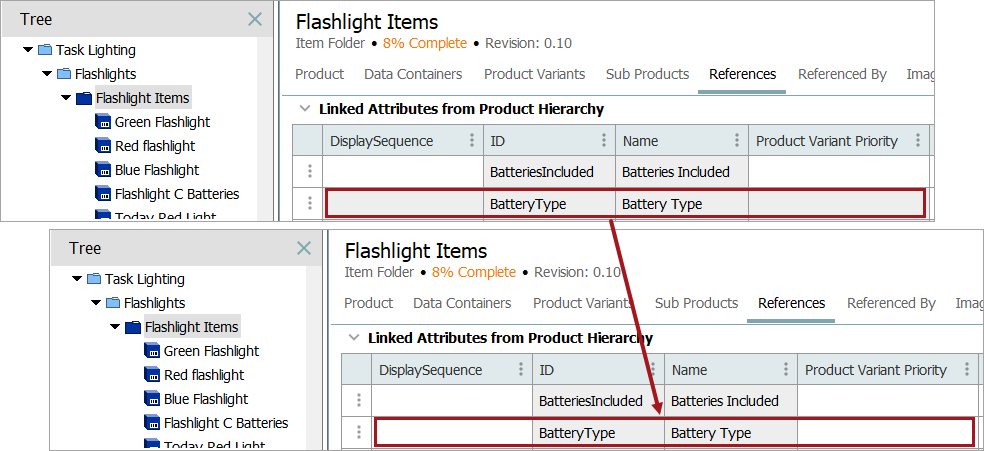This screenshot has width=984, height=451.
Task: Collapse Flashlights node in lower tree
Action: [x=96, y=303]
